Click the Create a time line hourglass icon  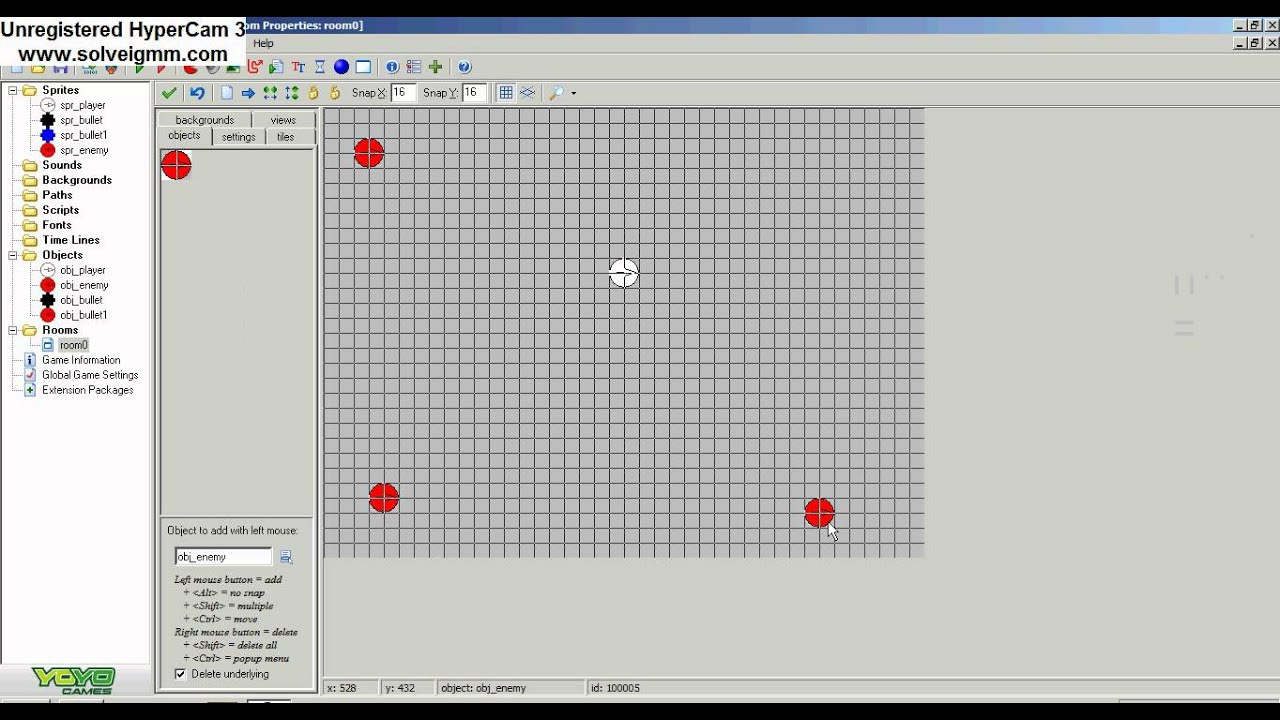(x=320, y=67)
